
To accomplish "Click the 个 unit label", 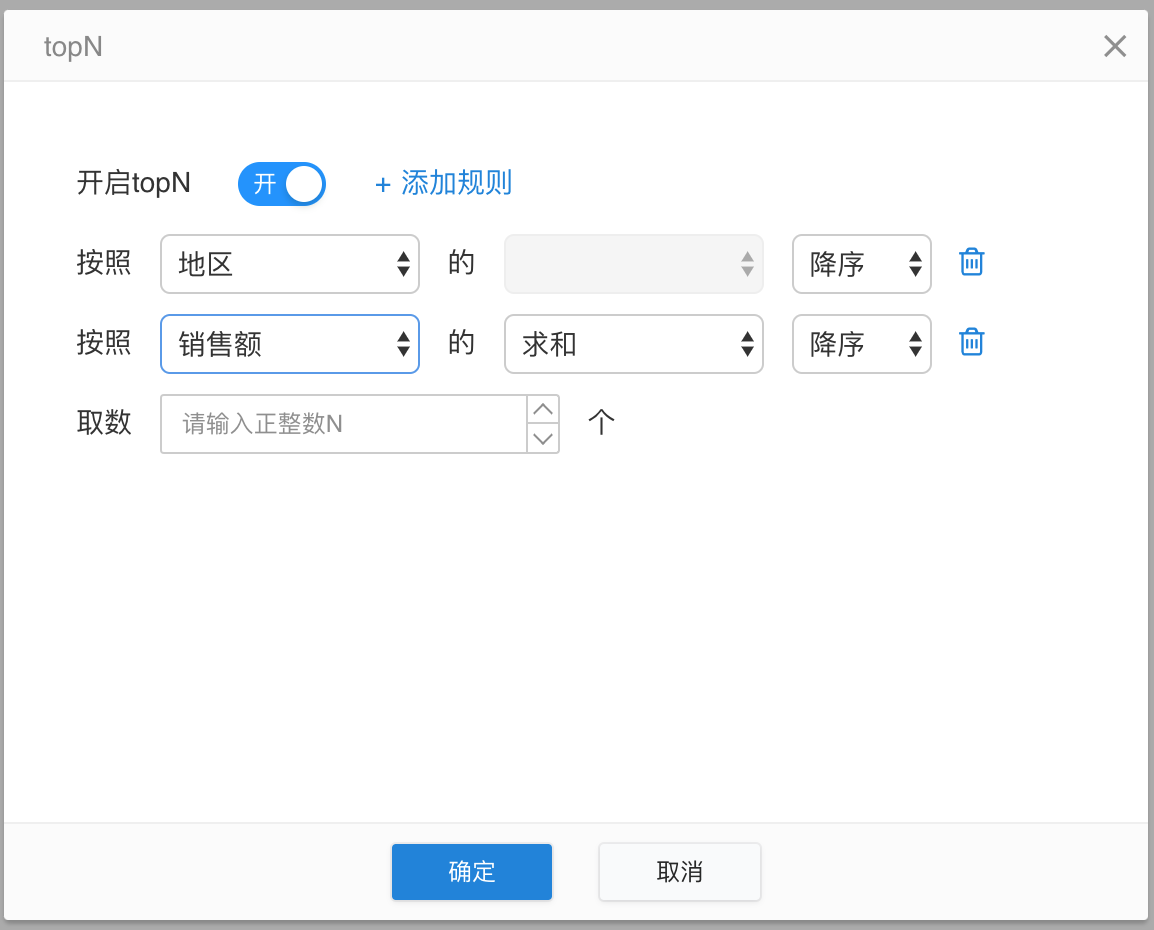I will point(601,422).
